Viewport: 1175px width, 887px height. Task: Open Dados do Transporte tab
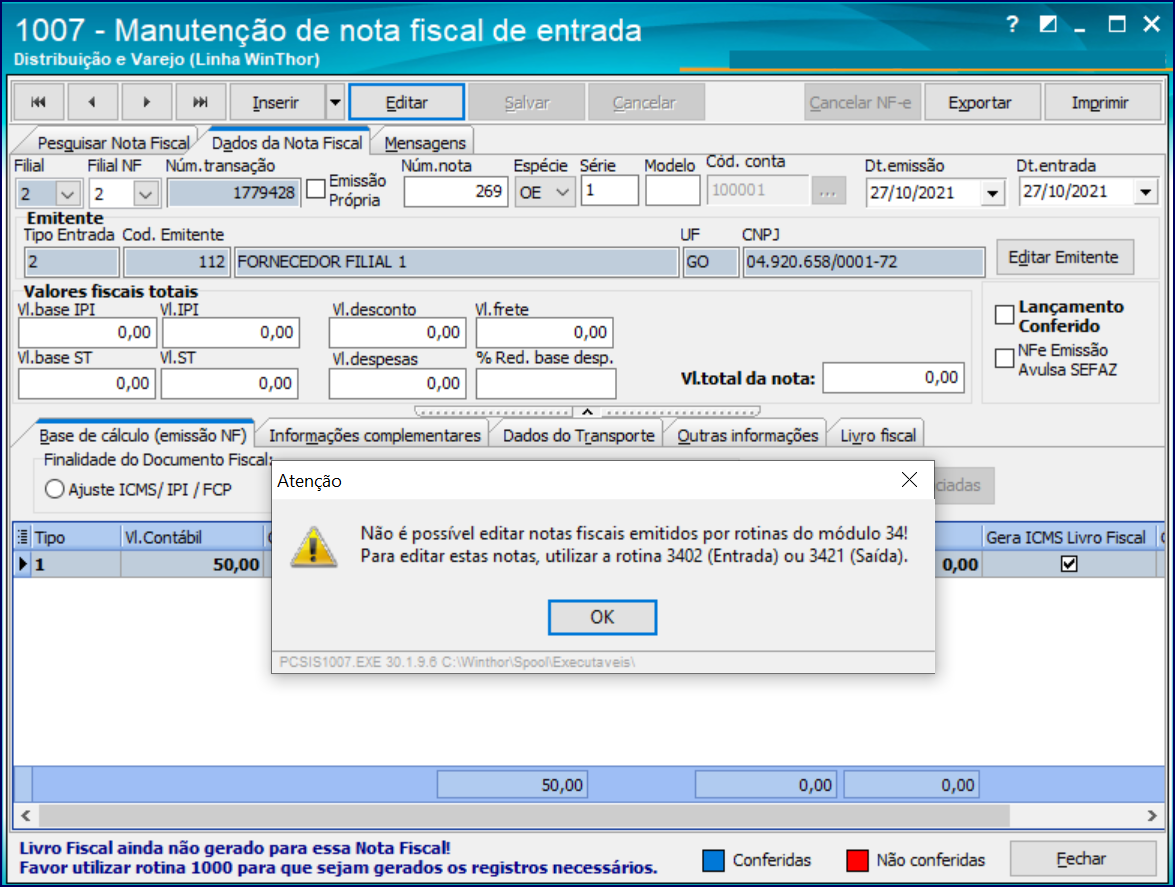pyautogui.click(x=579, y=435)
